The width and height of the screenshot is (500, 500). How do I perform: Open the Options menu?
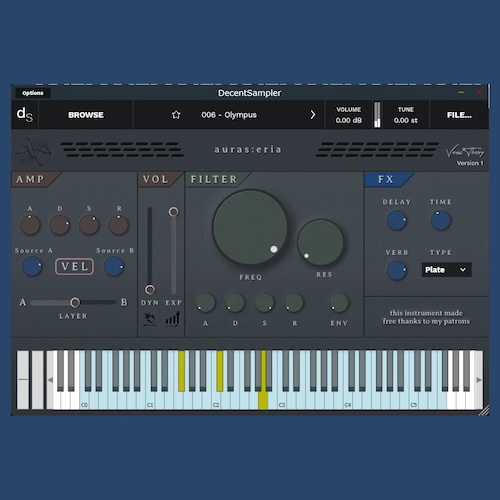(x=33, y=93)
